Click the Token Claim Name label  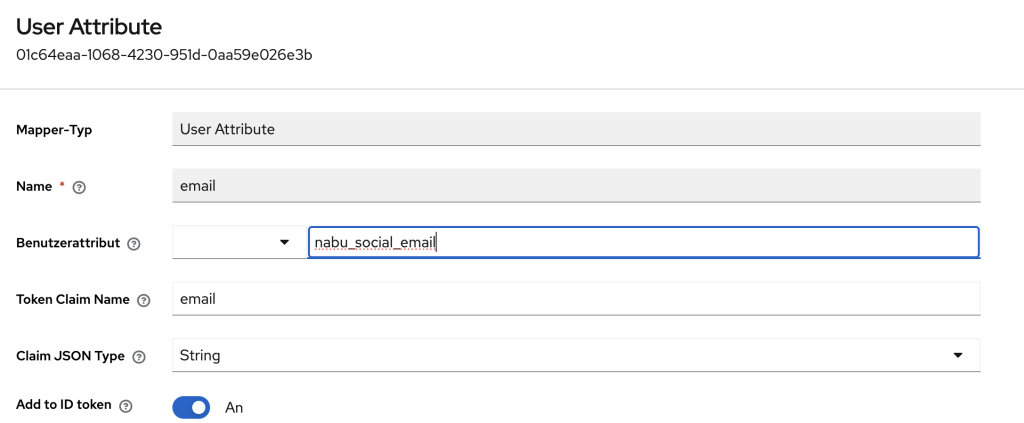click(x=73, y=300)
